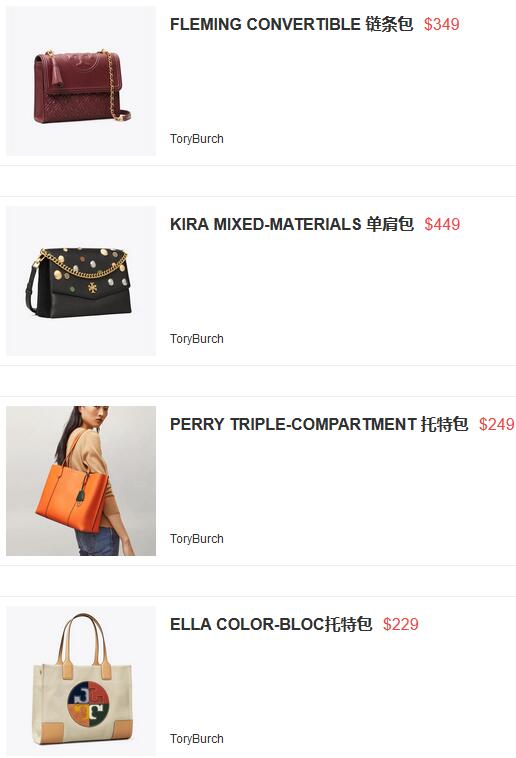
Task: Click the green charm on the orange Perry tote
Action: [x=81, y=494]
